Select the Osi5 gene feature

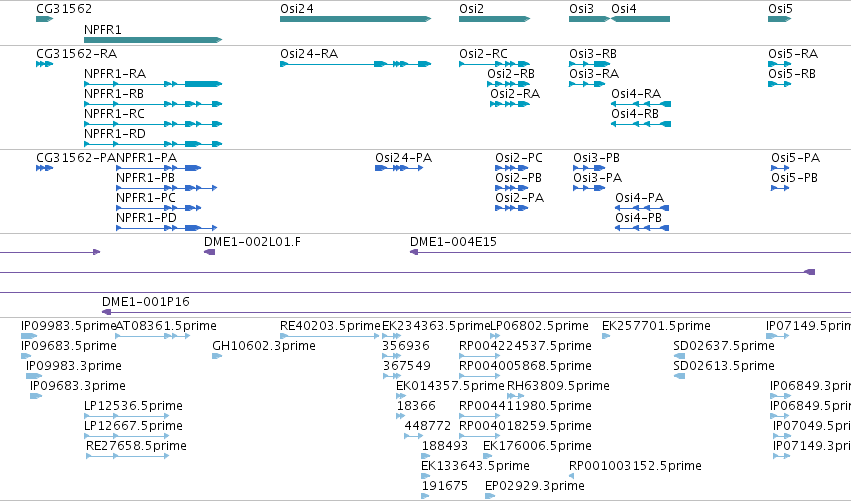(x=780, y=19)
